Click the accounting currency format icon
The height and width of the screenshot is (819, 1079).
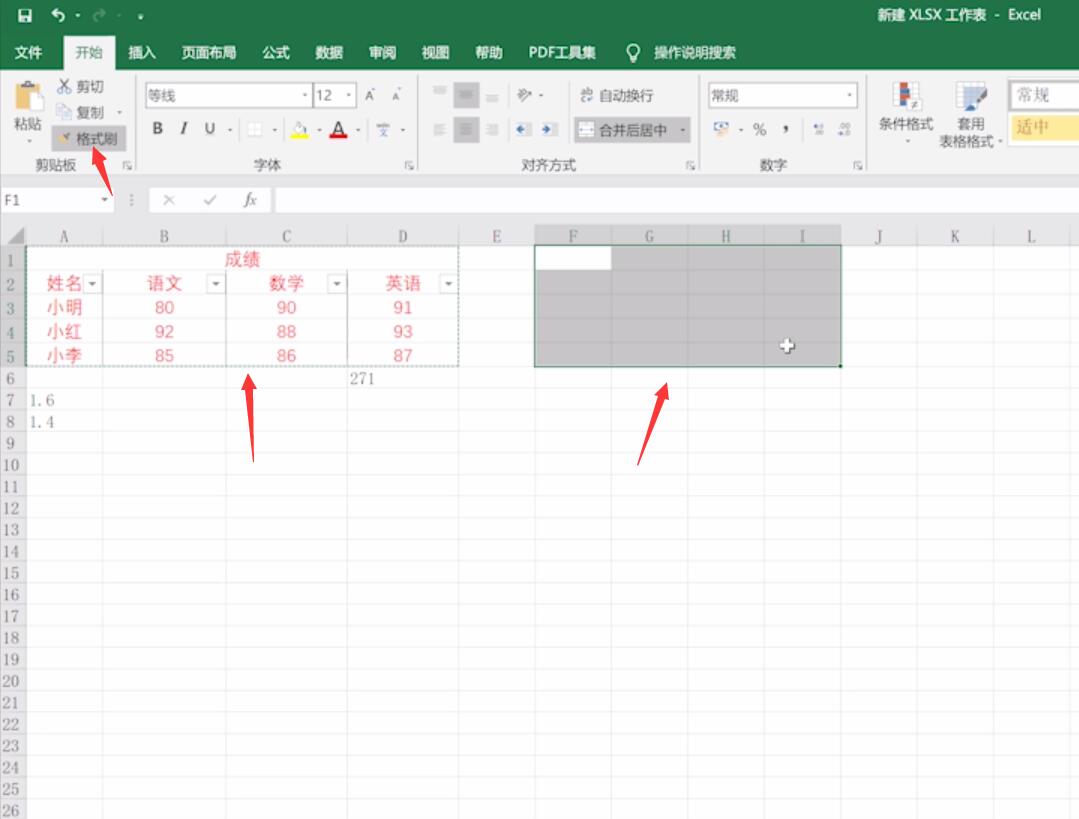tap(720, 129)
